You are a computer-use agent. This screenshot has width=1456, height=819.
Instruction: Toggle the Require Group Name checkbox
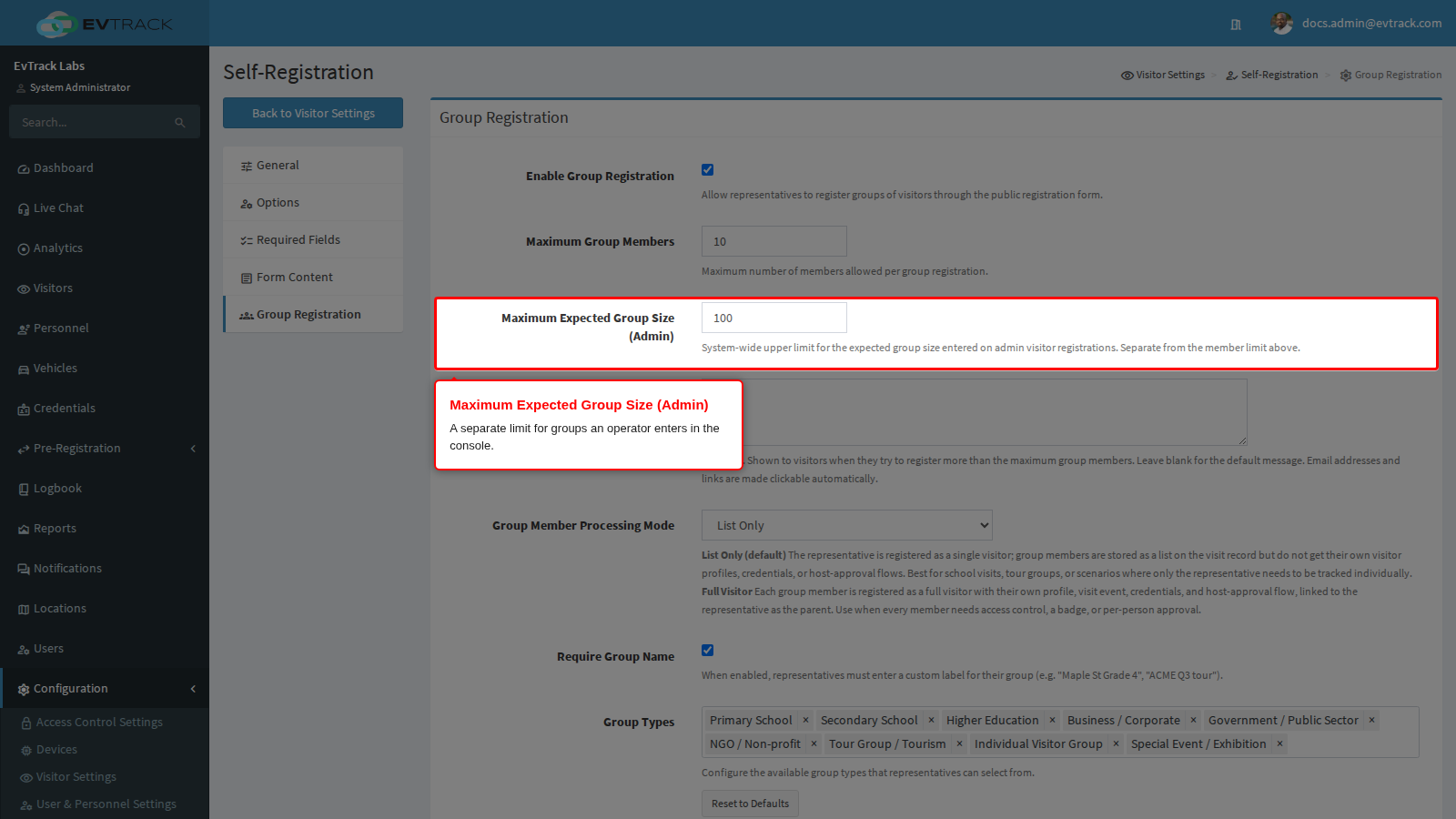[707, 651]
